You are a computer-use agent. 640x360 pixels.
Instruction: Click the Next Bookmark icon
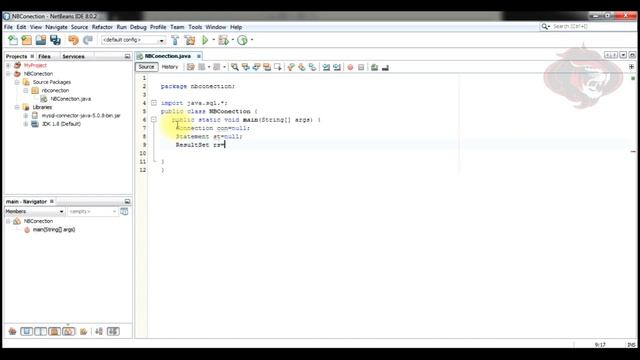tap(302, 67)
